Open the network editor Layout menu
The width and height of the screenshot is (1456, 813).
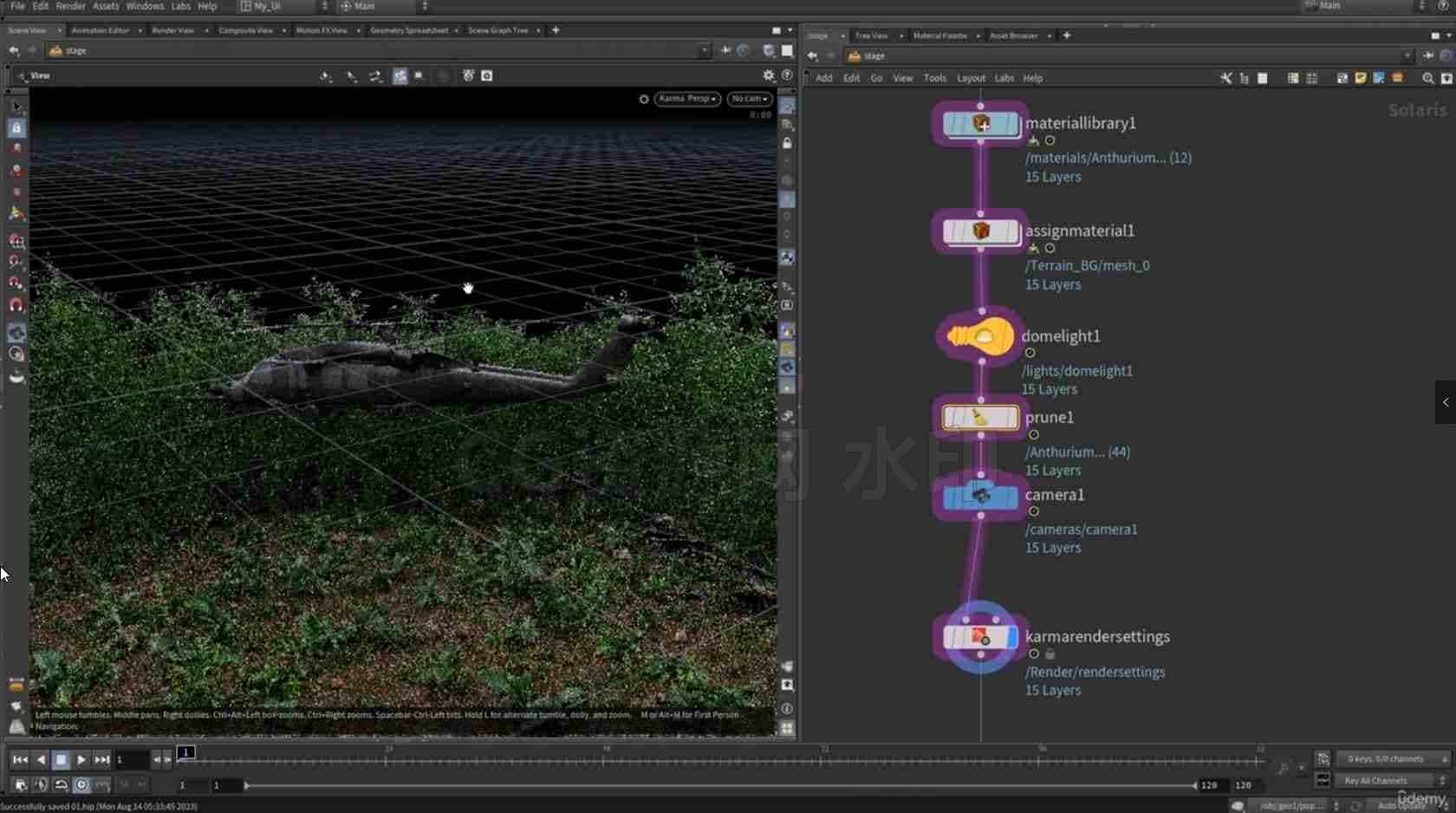tap(971, 78)
